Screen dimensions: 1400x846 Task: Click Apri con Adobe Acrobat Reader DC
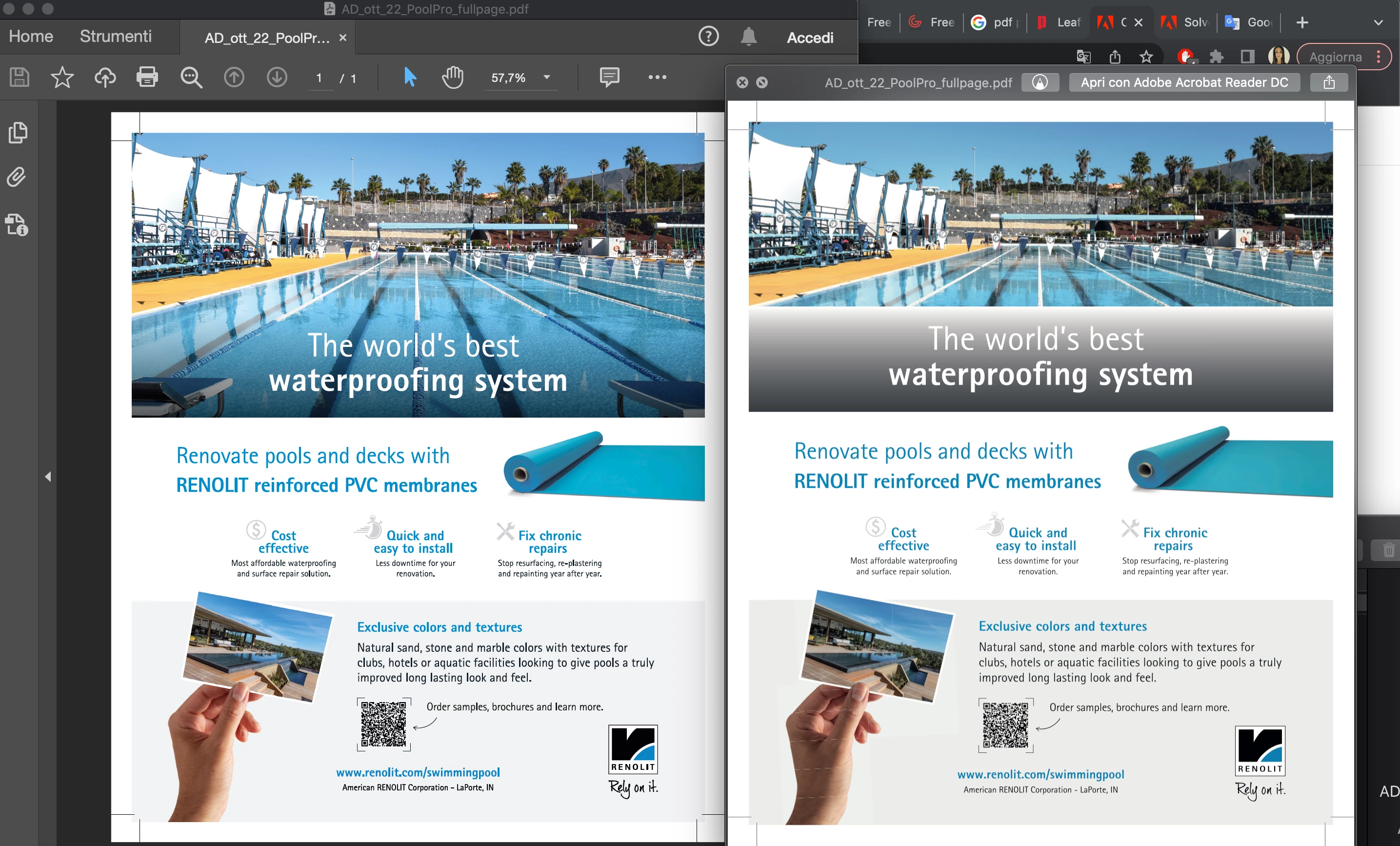(x=1184, y=82)
